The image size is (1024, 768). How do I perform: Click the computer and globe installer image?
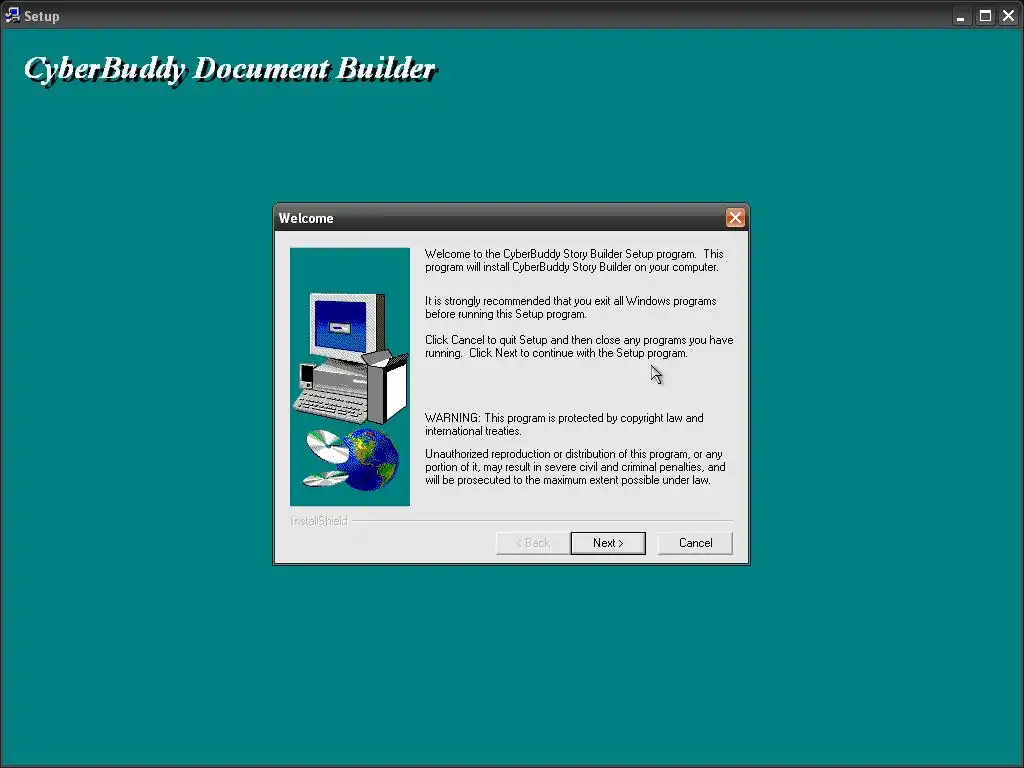(x=350, y=377)
